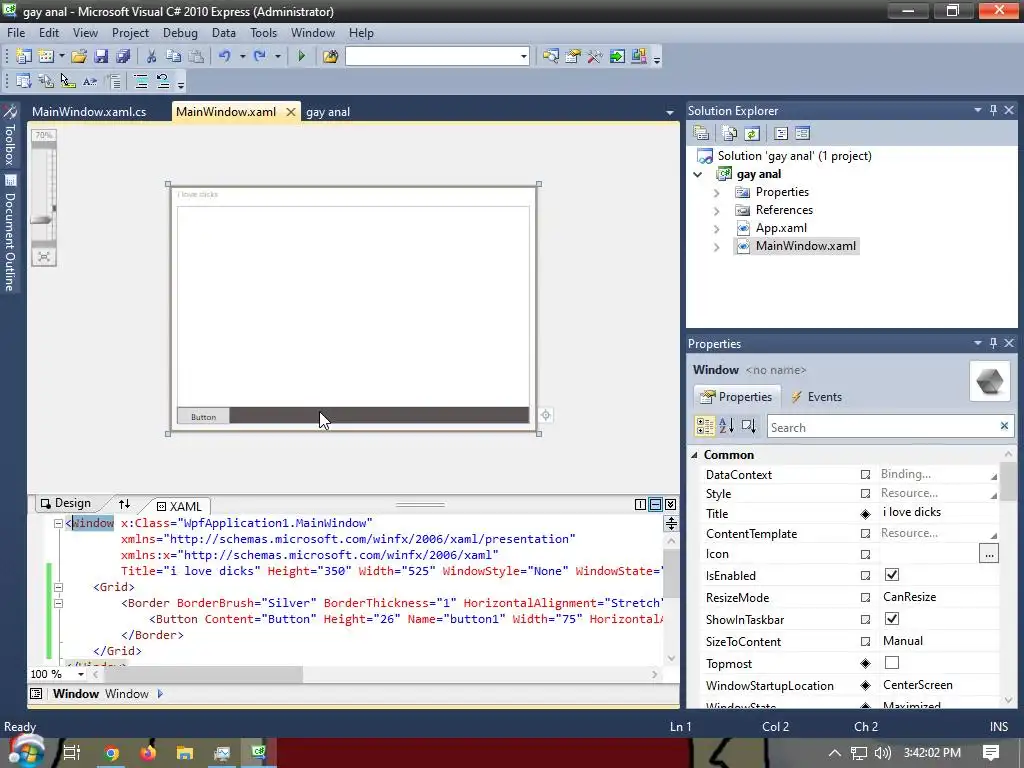Switch to the Events tab in Properties
The width and height of the screenshot is (1024, 768).
tap(817, 396)
